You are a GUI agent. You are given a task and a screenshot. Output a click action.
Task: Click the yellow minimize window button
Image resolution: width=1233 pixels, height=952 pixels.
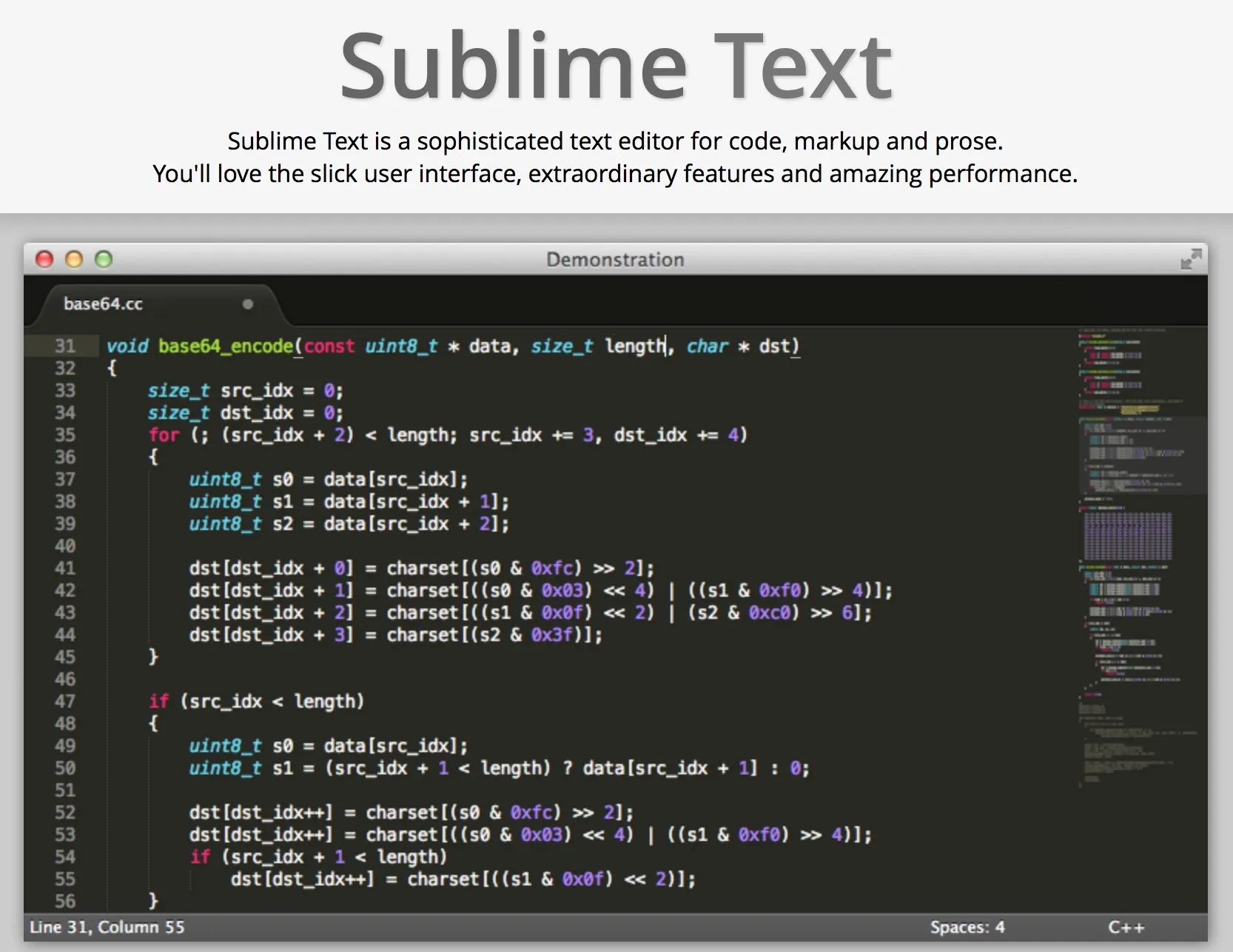pos(74,259)
